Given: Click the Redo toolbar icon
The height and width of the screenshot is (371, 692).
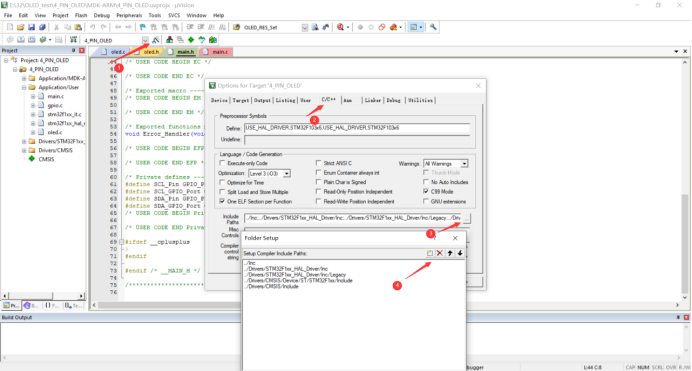Looking at the screenshot, I should click(x=103, y=27).
